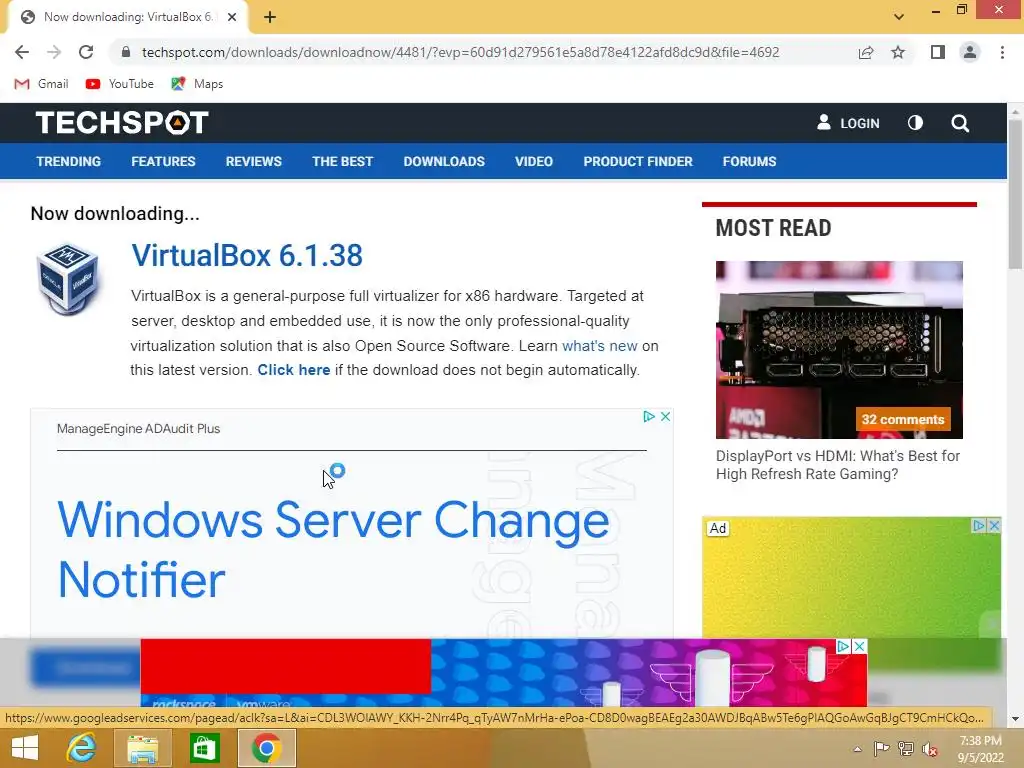
Task: Open the taskbar clock 7:38 PM
Action: coord(981,749)
